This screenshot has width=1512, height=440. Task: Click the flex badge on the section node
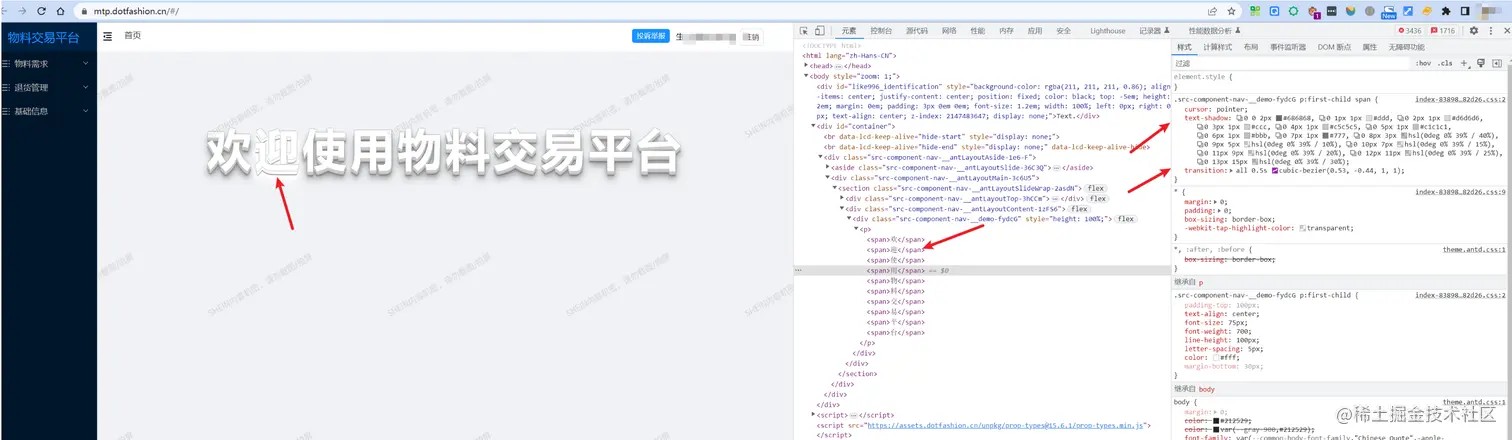pos(1097,188)
